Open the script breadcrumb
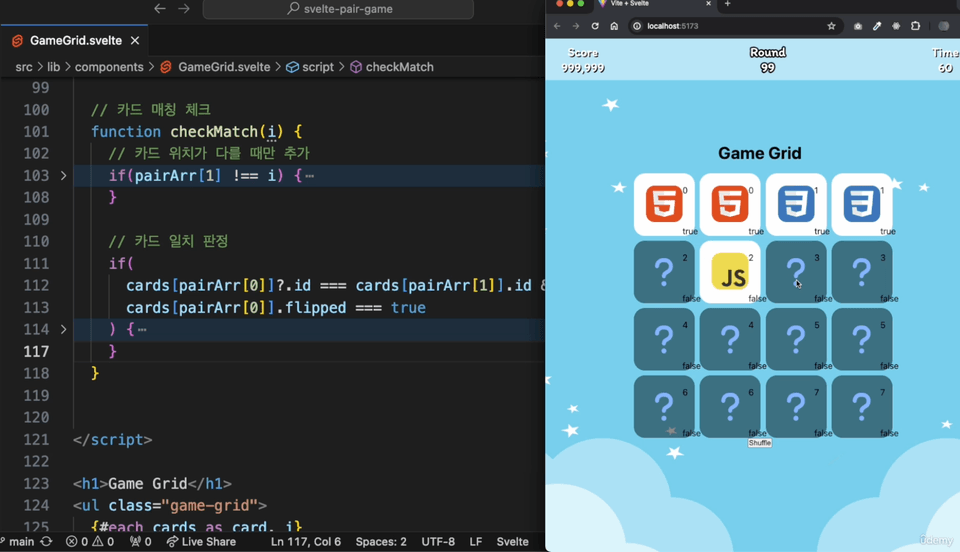The width and height of the screenshot is (960, 552). tap(310, 67)
